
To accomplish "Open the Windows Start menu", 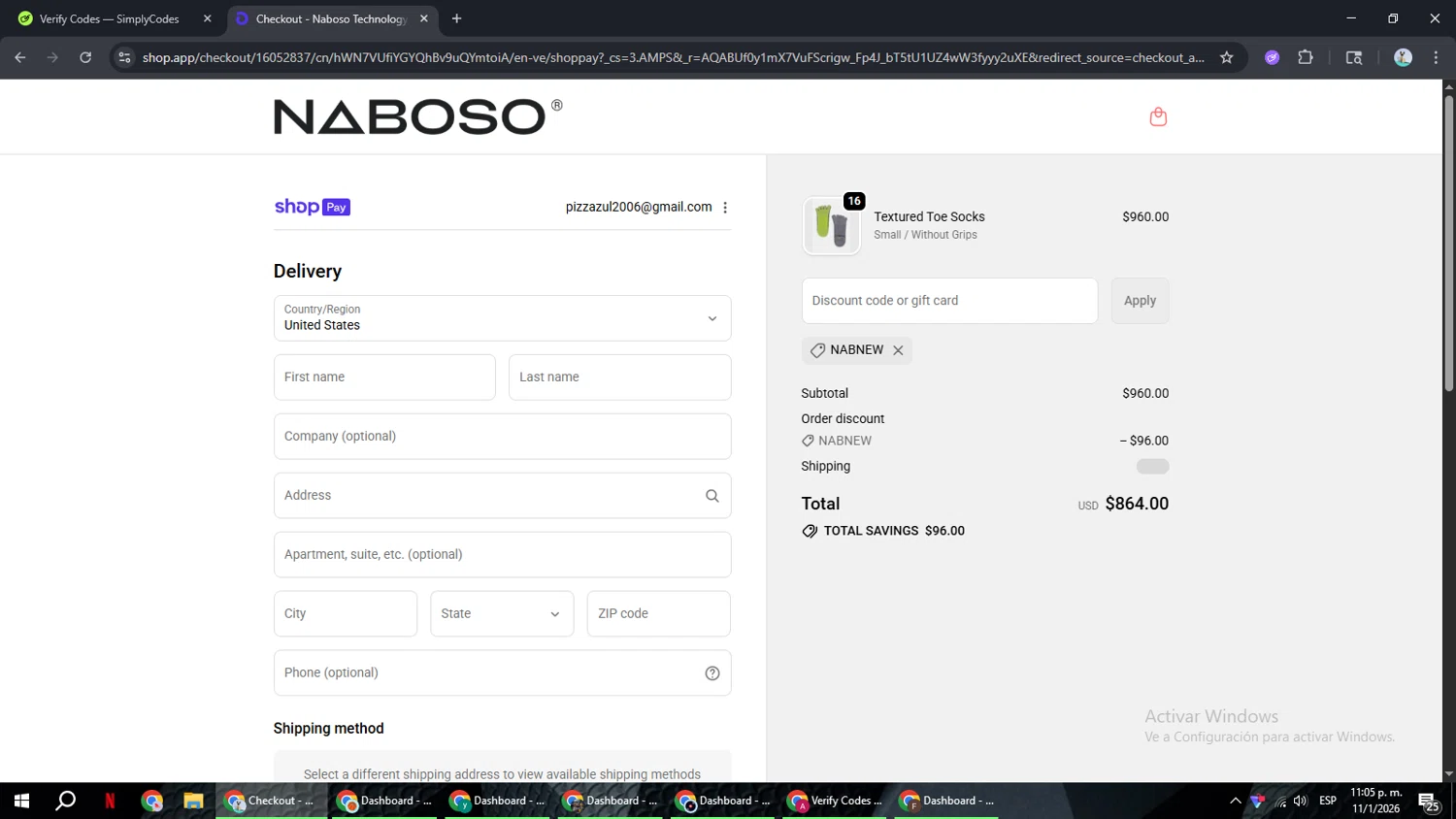I will pyautogui.click(x=21, y=801).
